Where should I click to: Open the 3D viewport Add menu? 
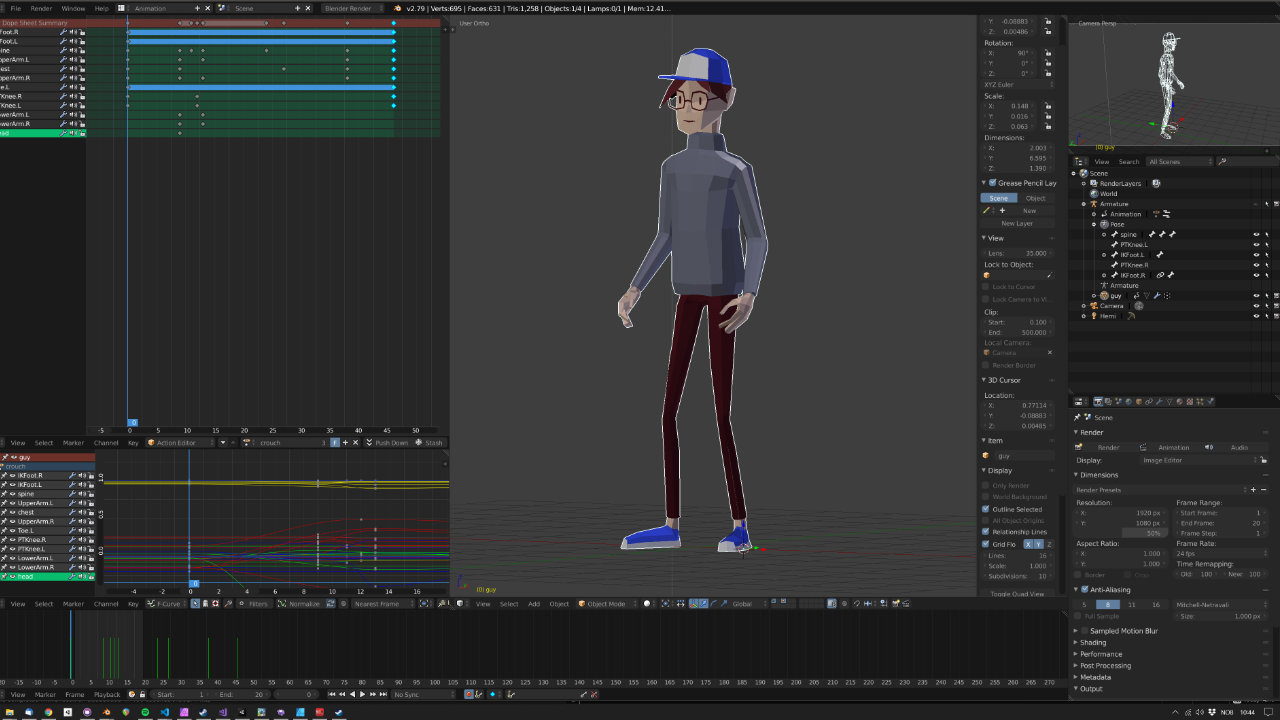click(x=534, y=604)
